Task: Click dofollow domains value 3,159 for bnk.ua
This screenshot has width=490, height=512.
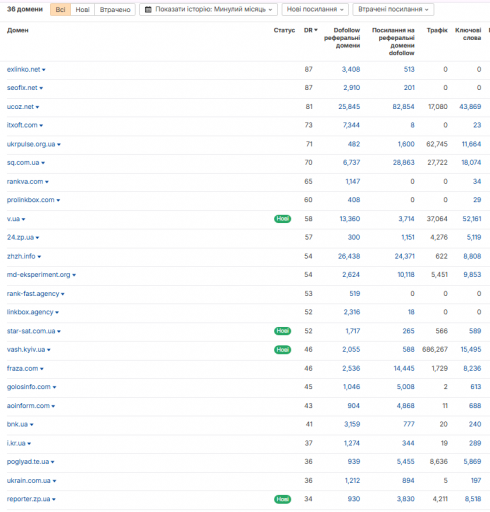Action: click(352, 424)
